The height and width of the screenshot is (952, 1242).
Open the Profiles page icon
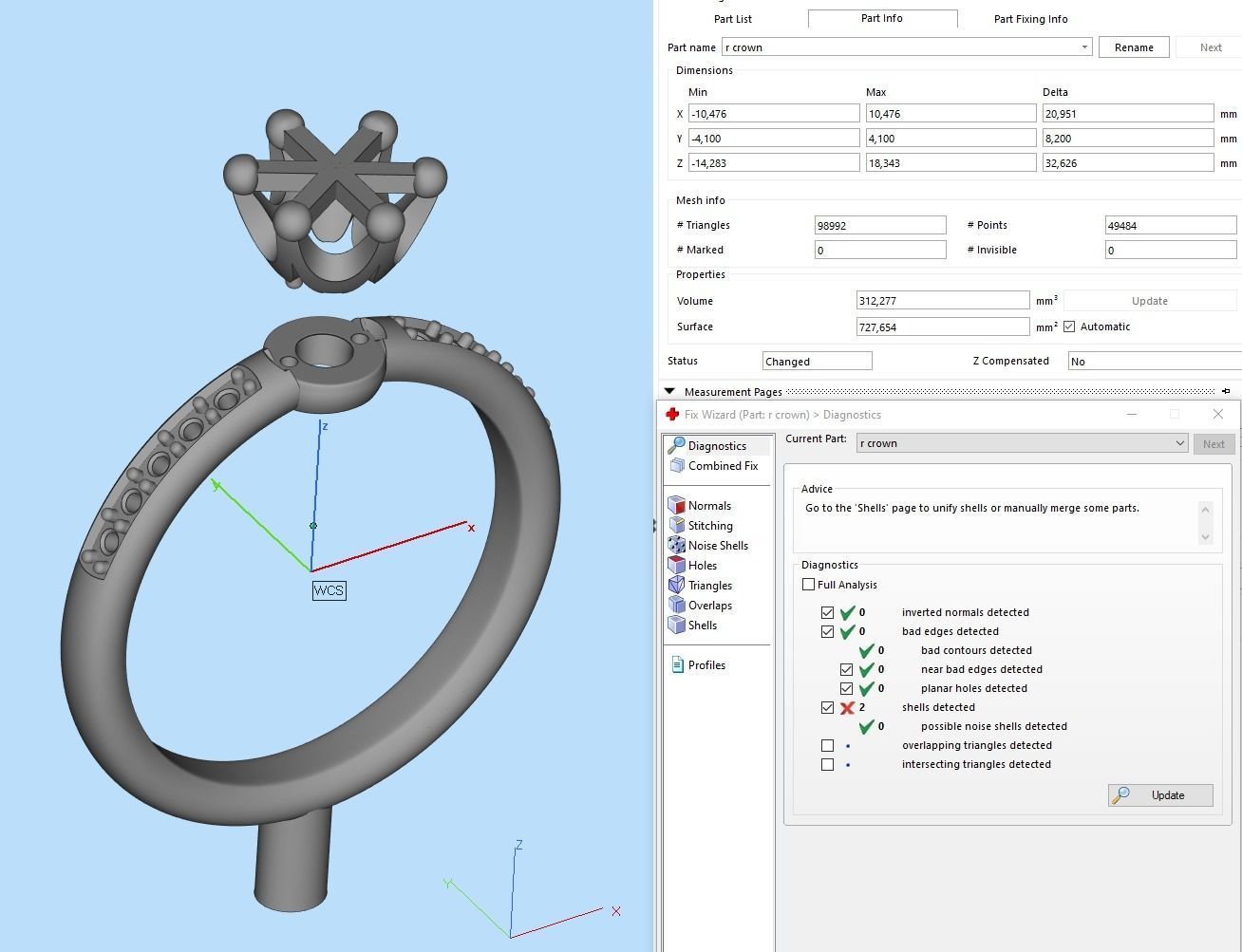677,664
